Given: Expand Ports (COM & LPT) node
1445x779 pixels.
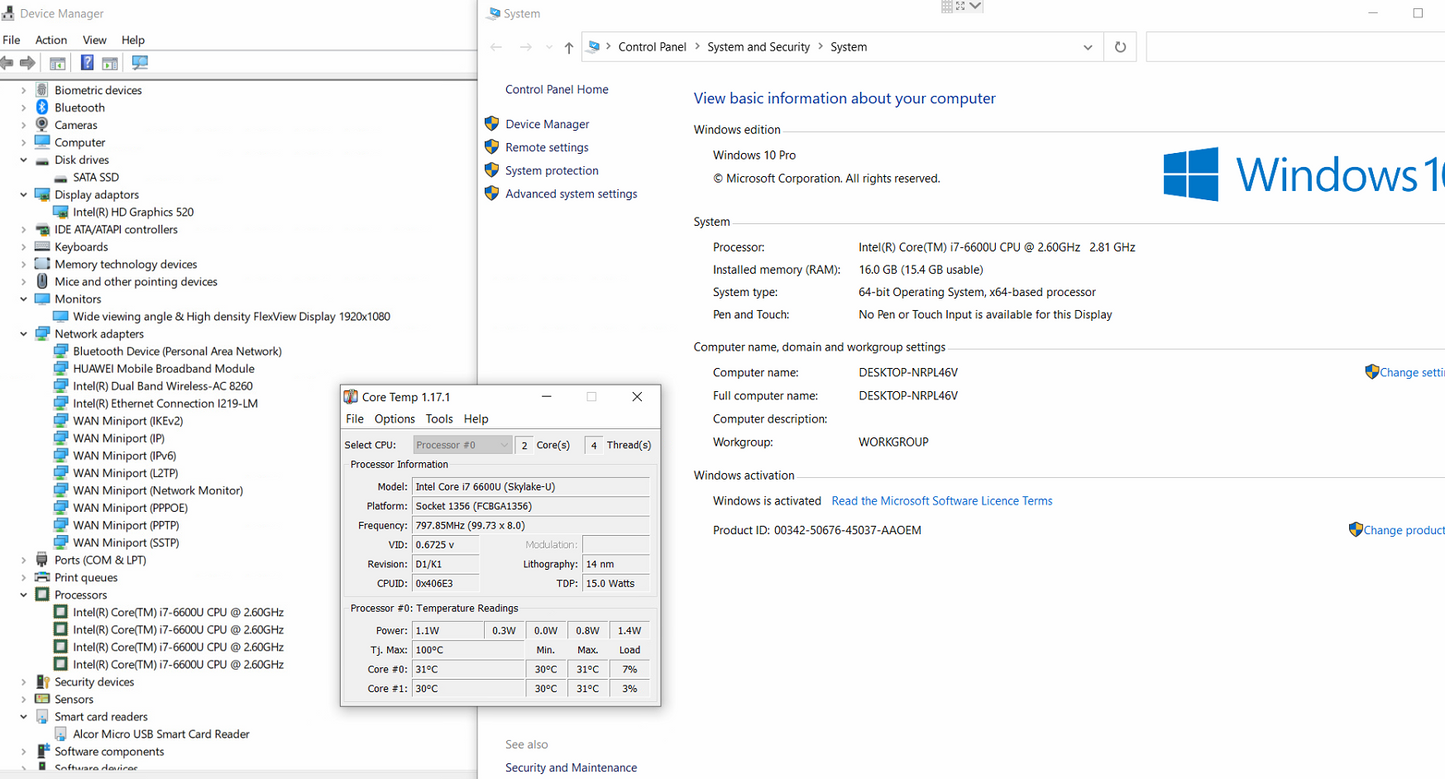Looking at the screenshot, I should (x=24, y=560).
